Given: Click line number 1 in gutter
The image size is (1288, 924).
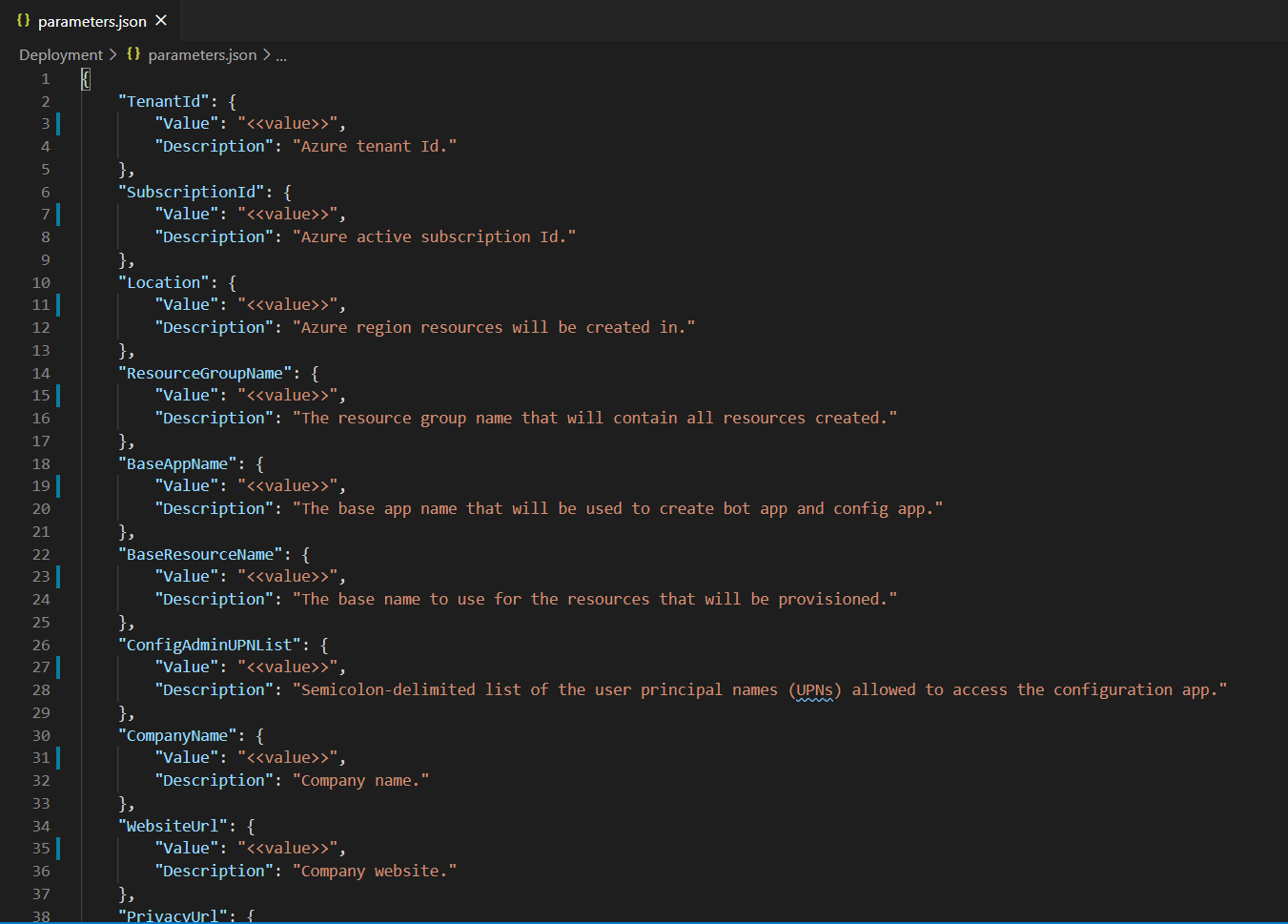Looking at the screenshot, I should coord(45,78).
